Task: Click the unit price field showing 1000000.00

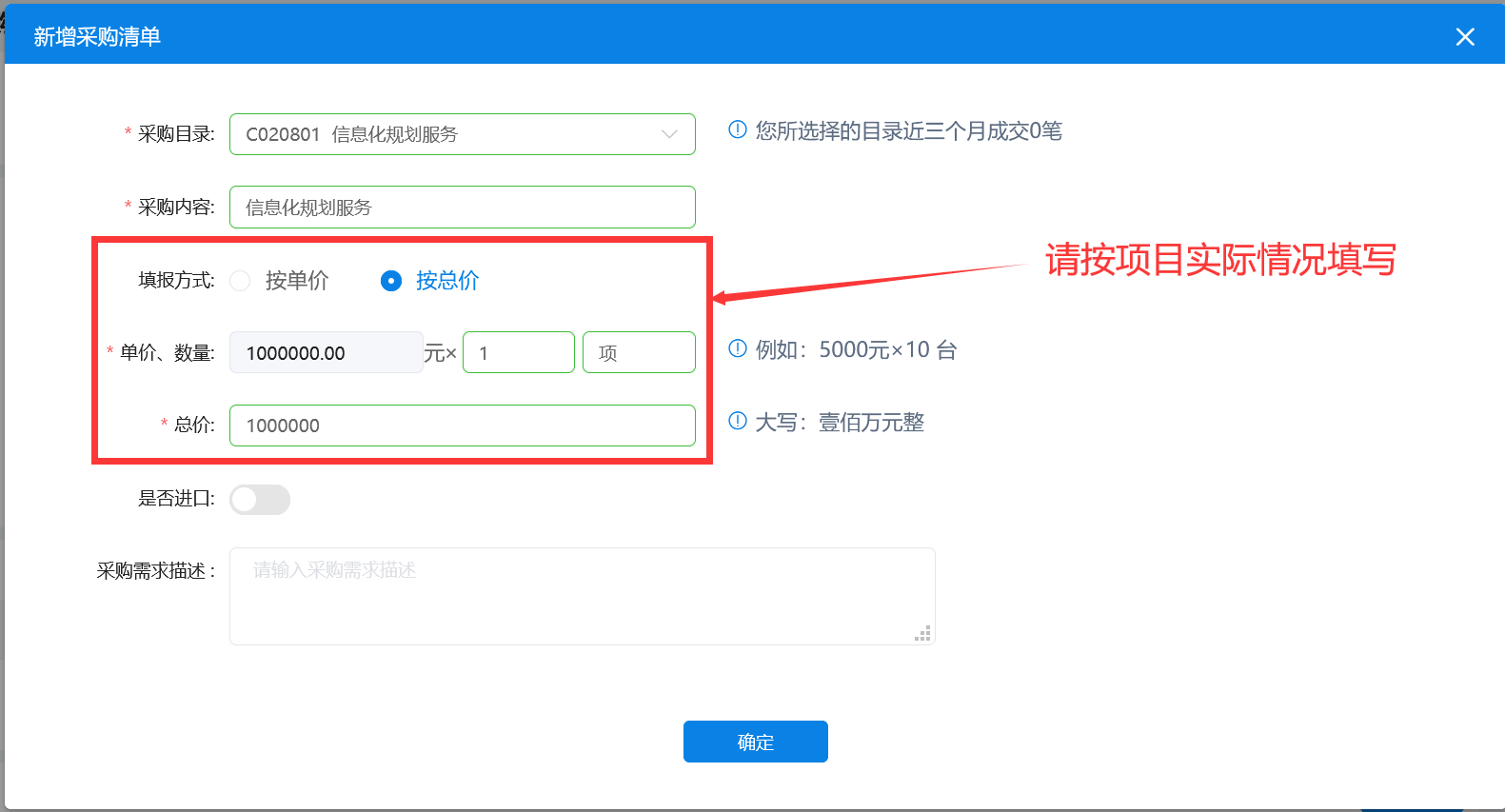Action: pos(326,353)
